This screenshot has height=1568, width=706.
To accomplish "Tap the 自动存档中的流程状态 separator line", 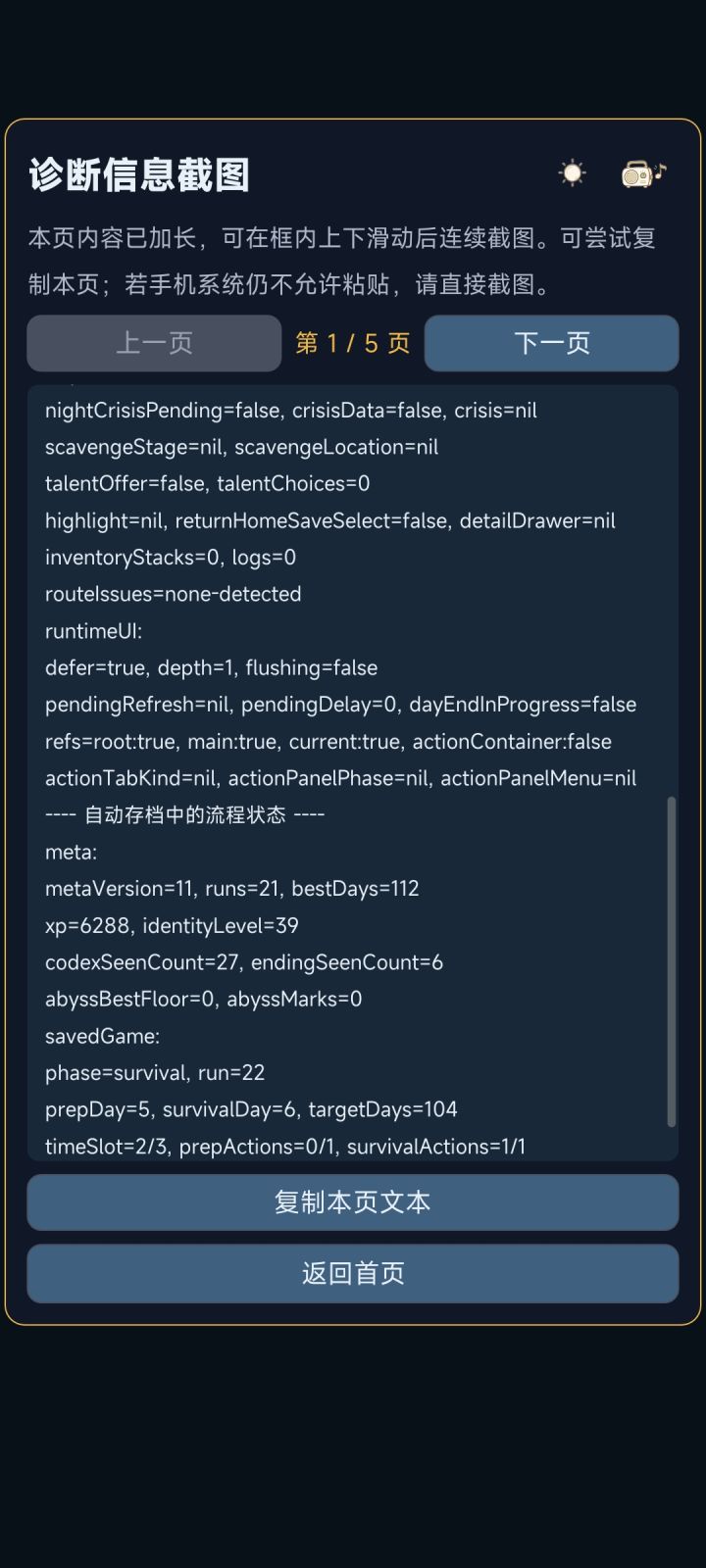I will [x=185, y=815].
